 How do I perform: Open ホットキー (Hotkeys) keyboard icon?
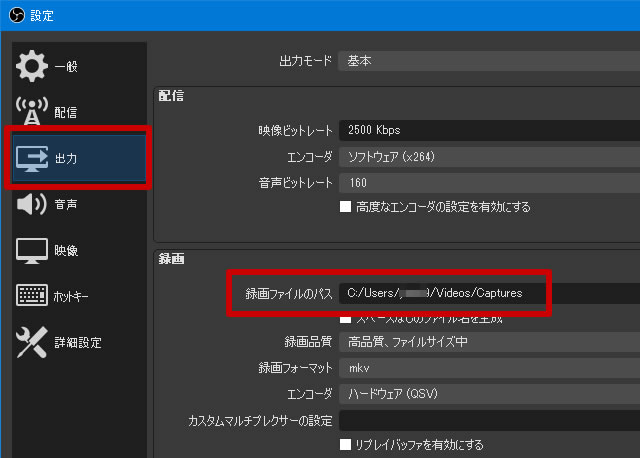pyautogui.click(x=32, y=296)
